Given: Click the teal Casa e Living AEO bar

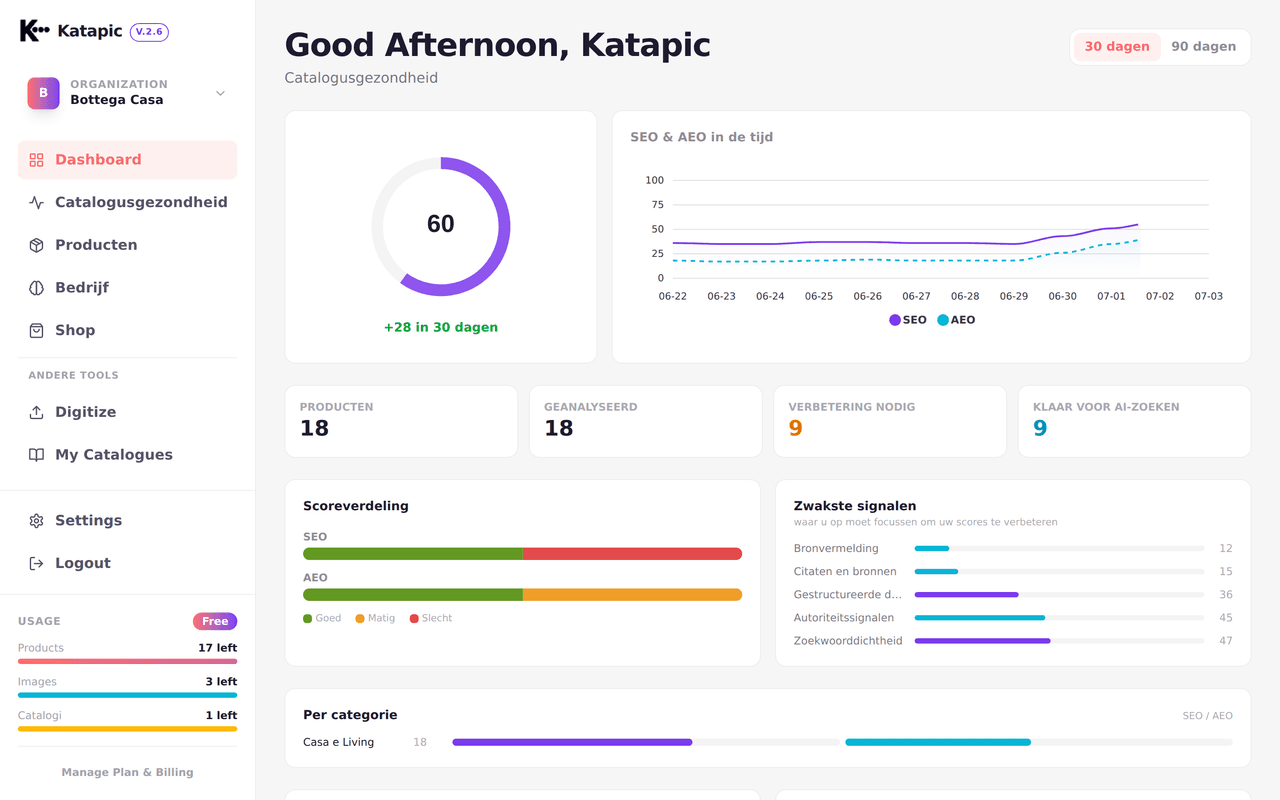Looking at the screenshot, I should pos(938,742).
